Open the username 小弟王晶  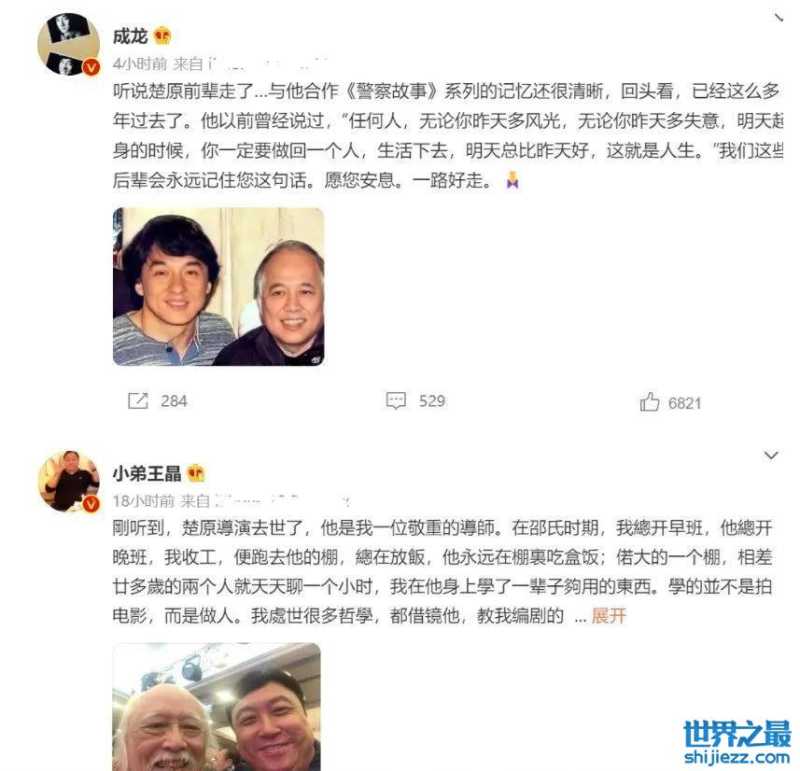147,474
